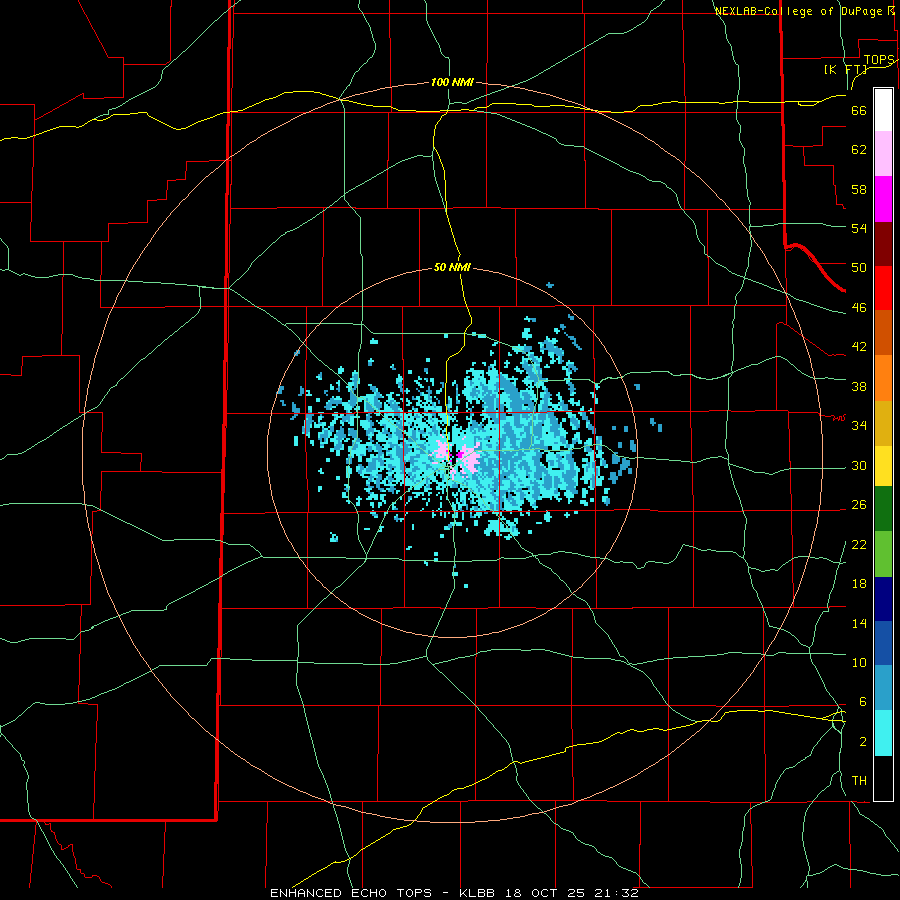Click the K FT units label

845,69
